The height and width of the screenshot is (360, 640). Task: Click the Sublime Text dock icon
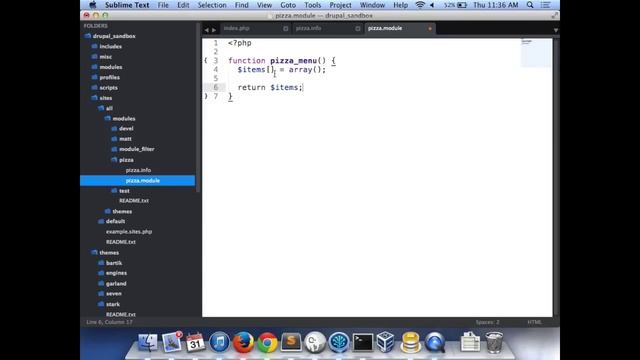pyautogui.click(x=291, y=342)
